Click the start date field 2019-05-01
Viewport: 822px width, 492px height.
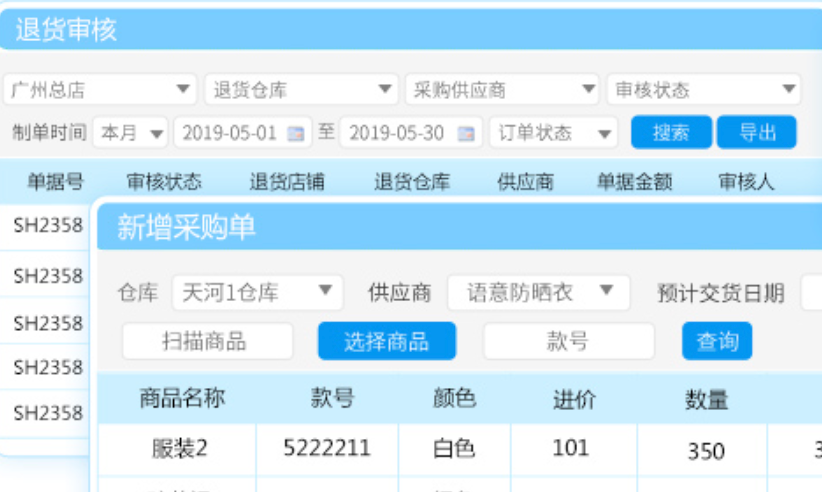point(230,133)
